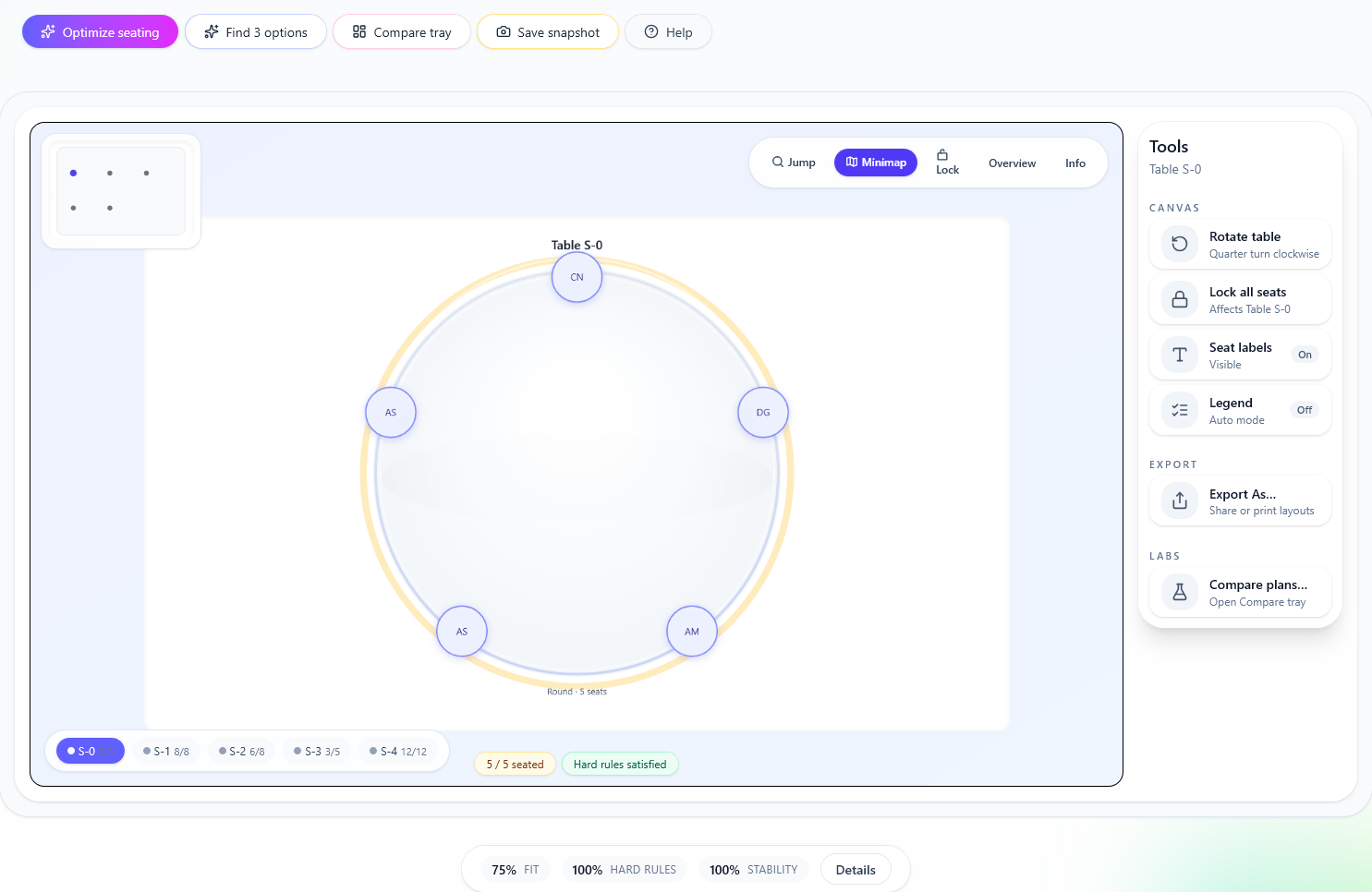Click the Legend checklist icon
The width and height of the screenshot is (1372, 892).
pyautogui.click(x=1180, y=410)
